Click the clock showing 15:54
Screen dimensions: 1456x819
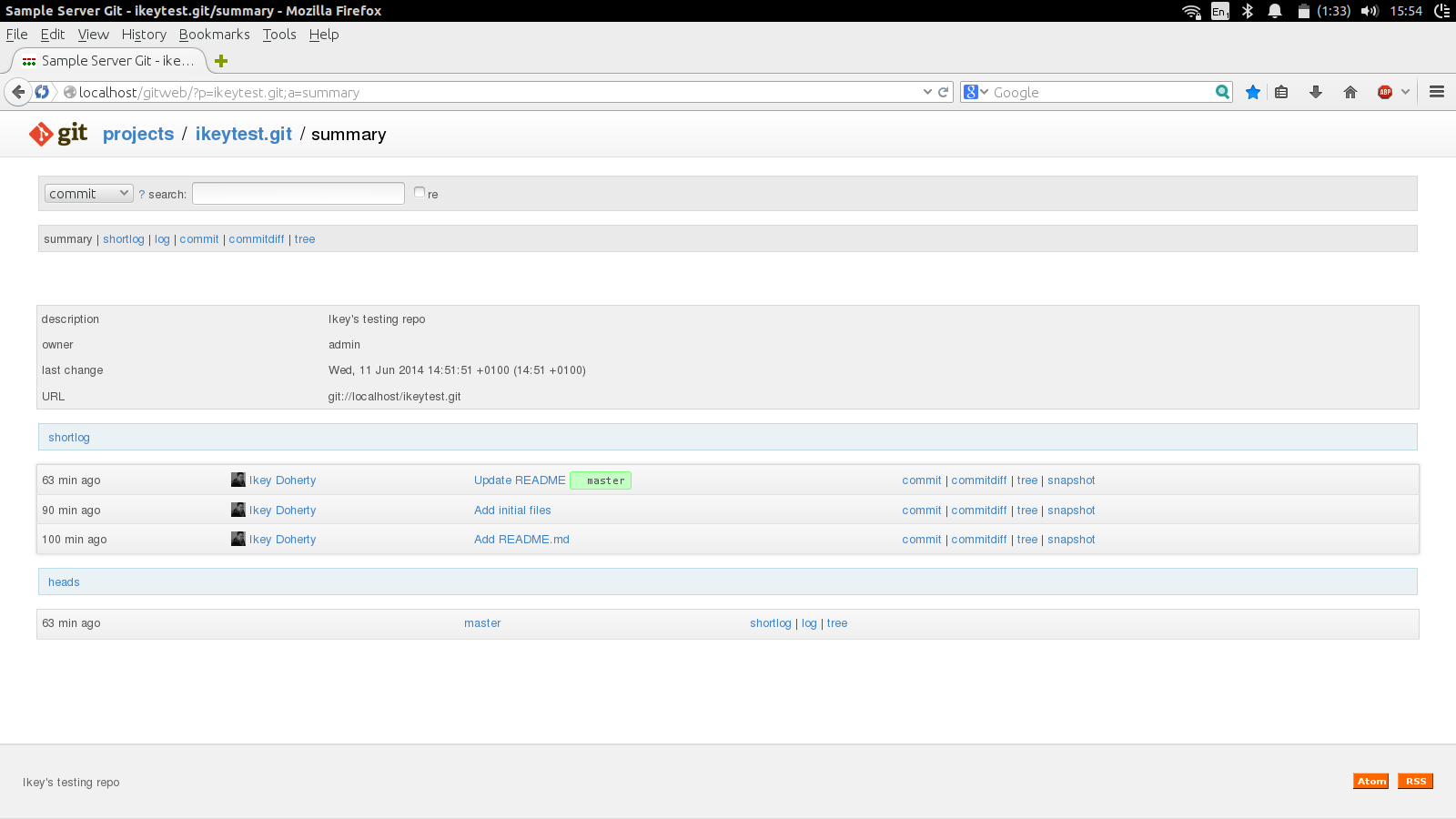(x=1406, y=11)
